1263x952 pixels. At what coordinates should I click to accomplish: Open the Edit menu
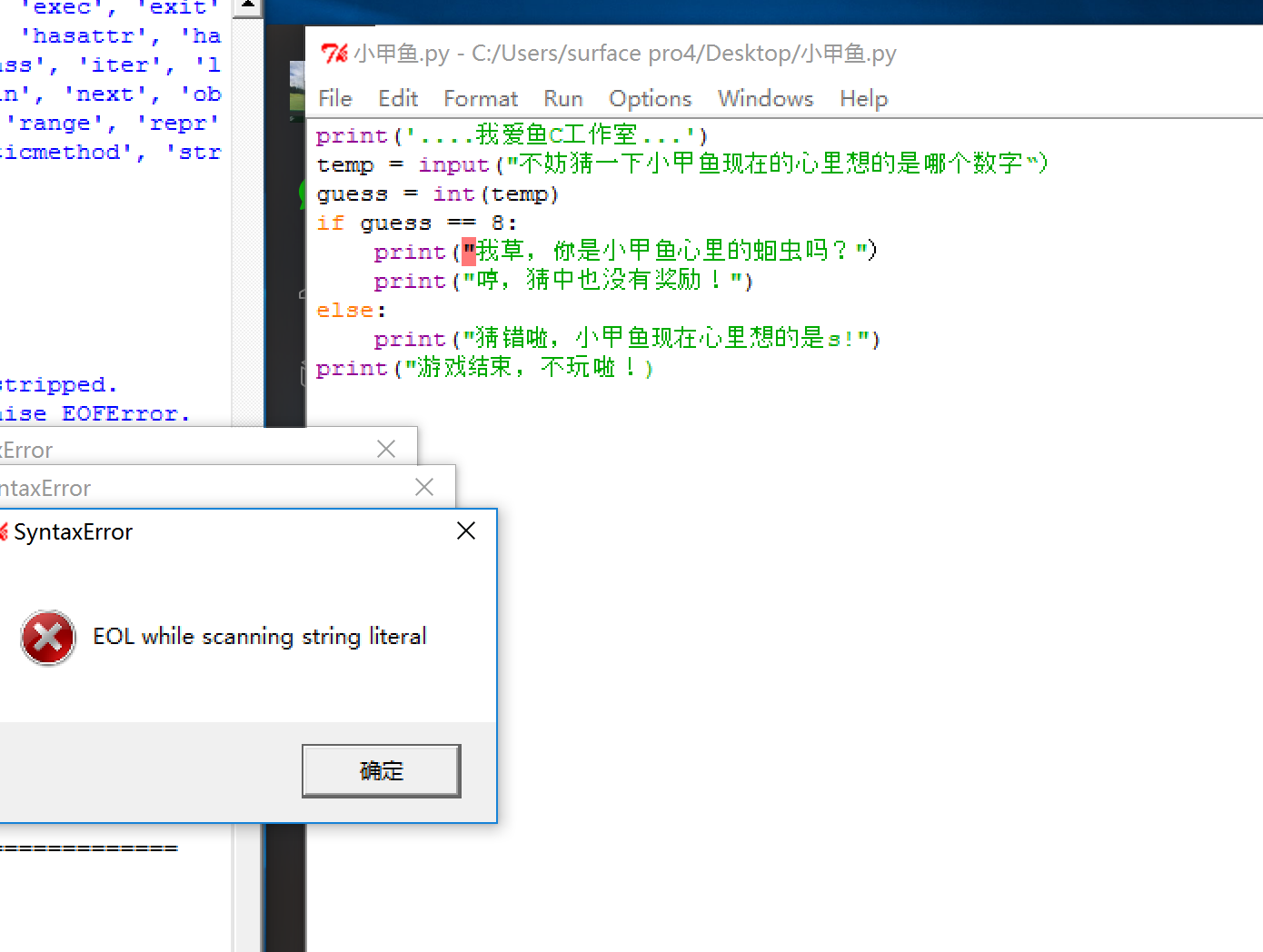point(397,98)
